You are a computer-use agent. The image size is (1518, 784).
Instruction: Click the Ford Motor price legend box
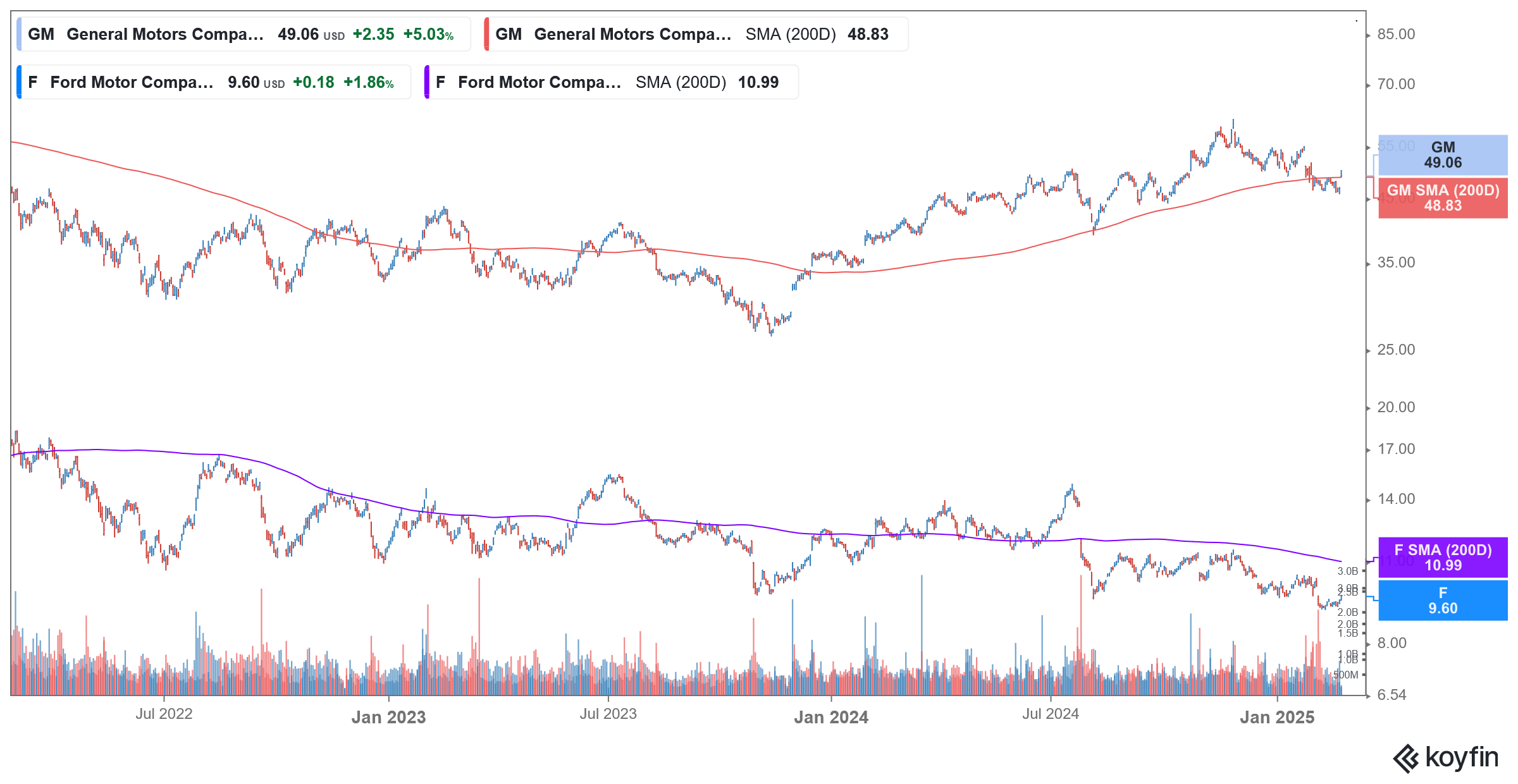click(x=214, y=82)
